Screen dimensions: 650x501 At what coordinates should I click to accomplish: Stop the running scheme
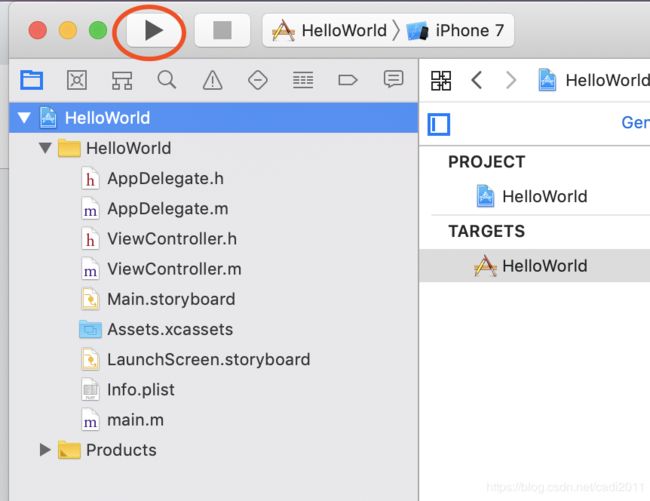[222, 30]
